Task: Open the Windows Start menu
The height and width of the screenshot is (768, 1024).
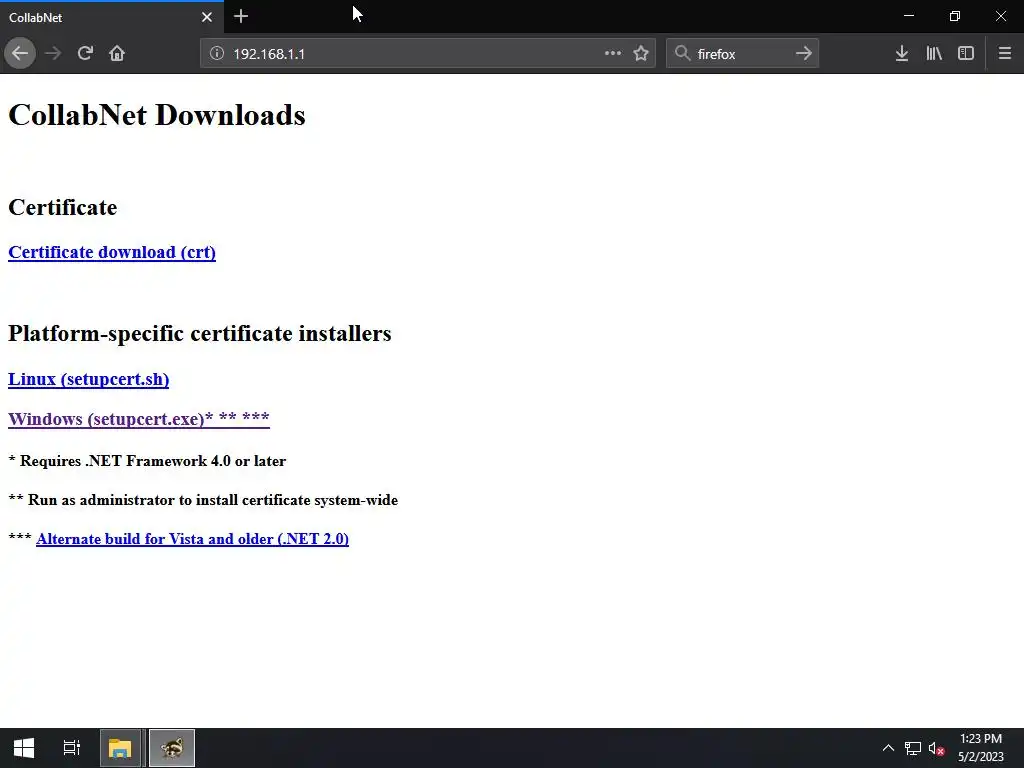Action: [x=24, y=748]
